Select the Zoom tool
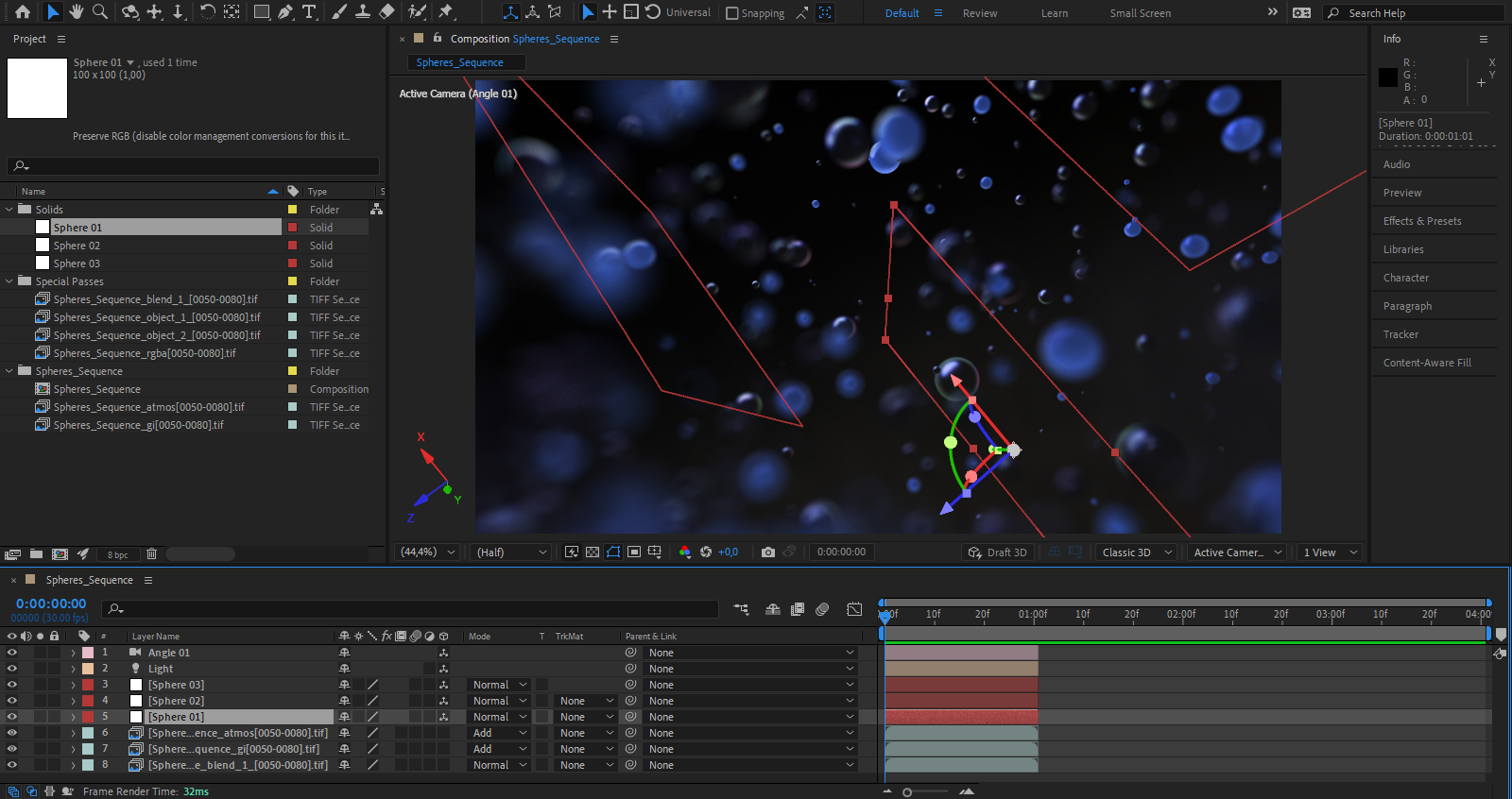This screenshot has height=799, width=1512. point(100,12)
